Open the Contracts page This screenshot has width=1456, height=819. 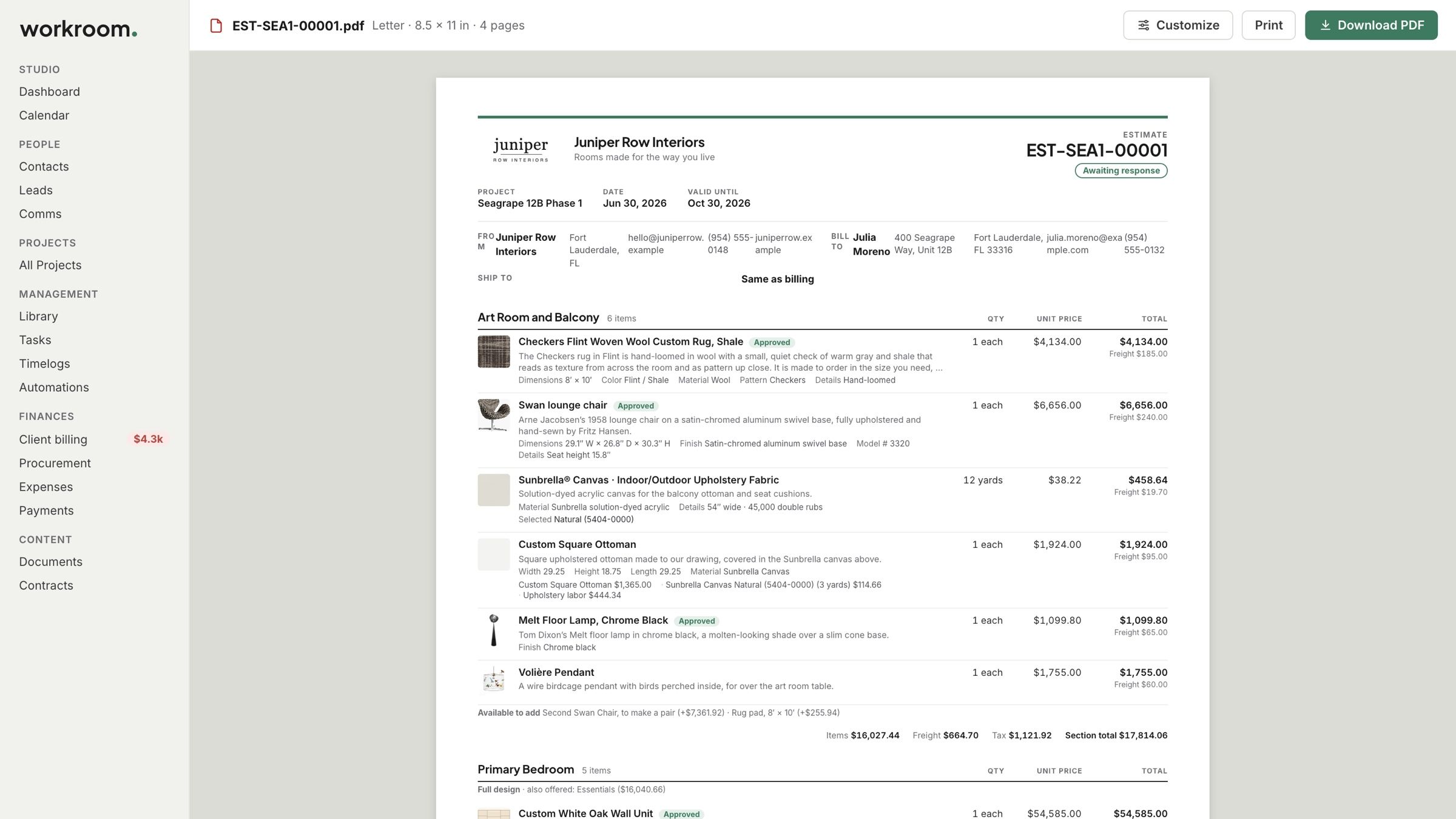coord(46,585)
